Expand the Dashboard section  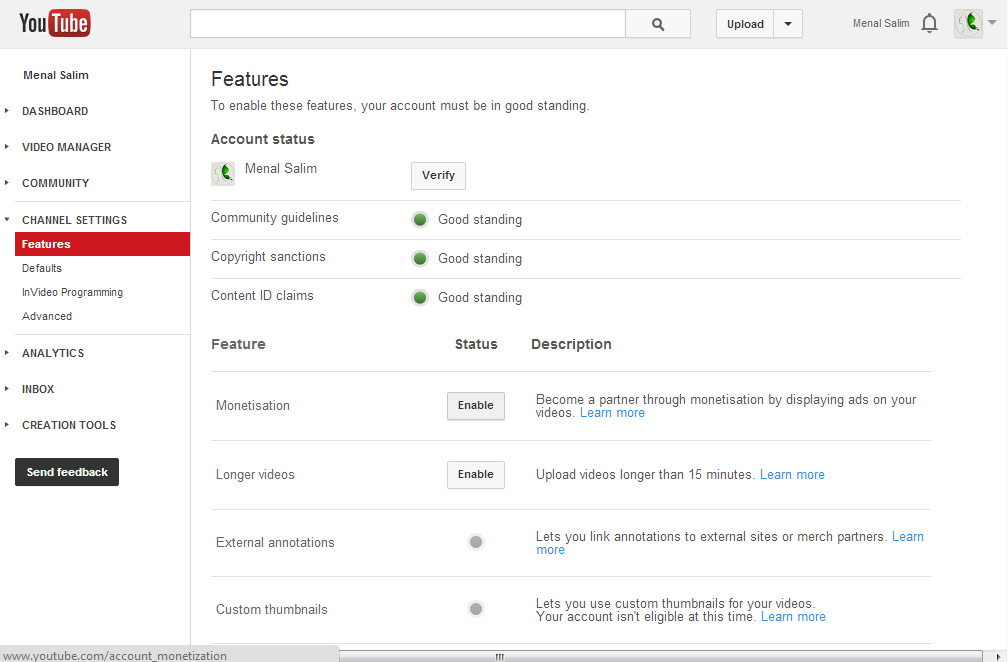coord(55,111)
